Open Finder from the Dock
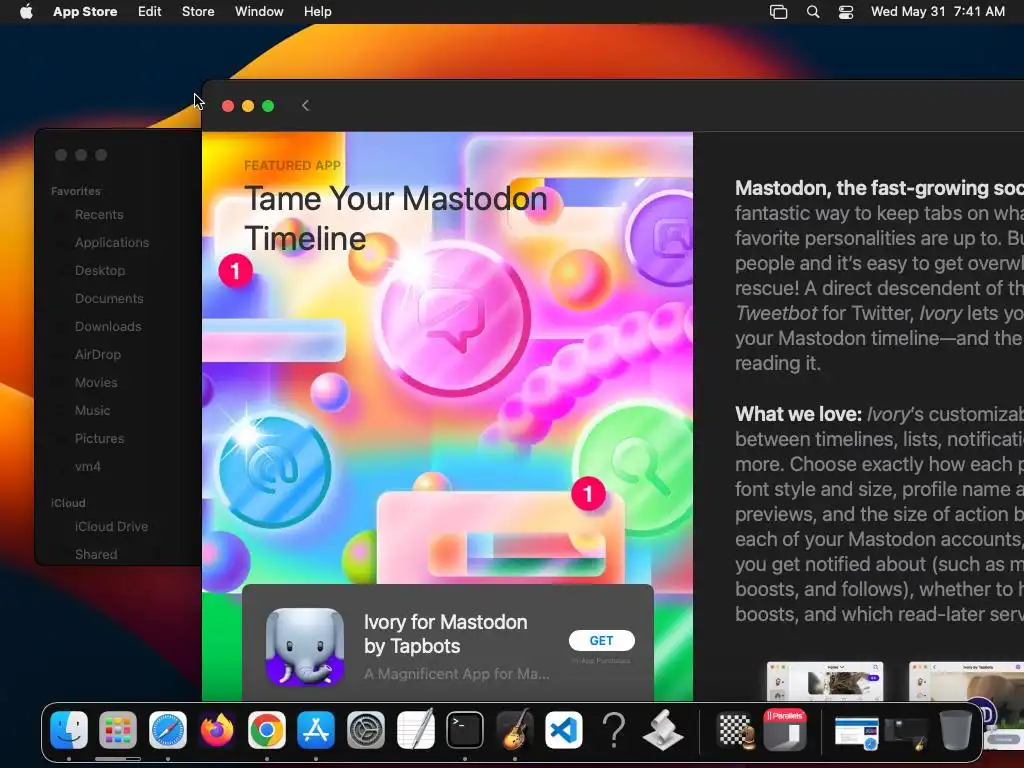The image size is (1024, 768). (x=69, y=729)
